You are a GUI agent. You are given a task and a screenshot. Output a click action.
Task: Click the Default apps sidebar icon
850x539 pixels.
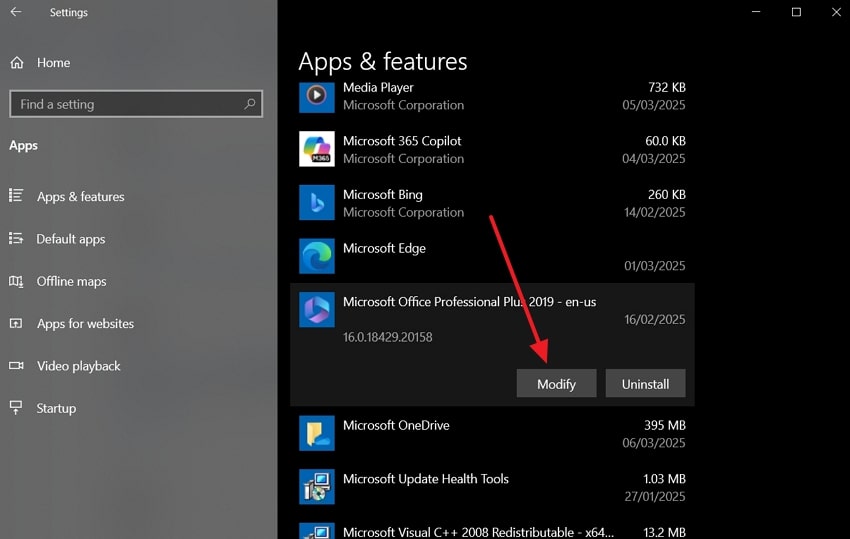point(16,238)
